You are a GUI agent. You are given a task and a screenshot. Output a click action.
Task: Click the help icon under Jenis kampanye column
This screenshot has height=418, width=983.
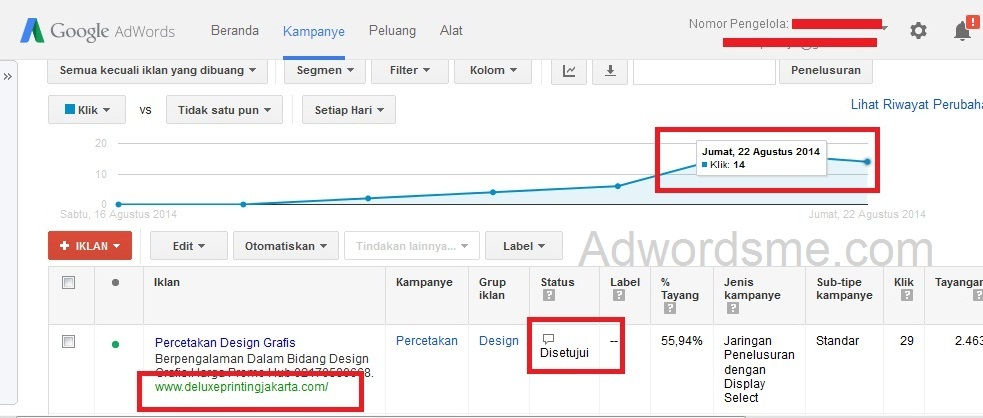(x=733, y=308)
